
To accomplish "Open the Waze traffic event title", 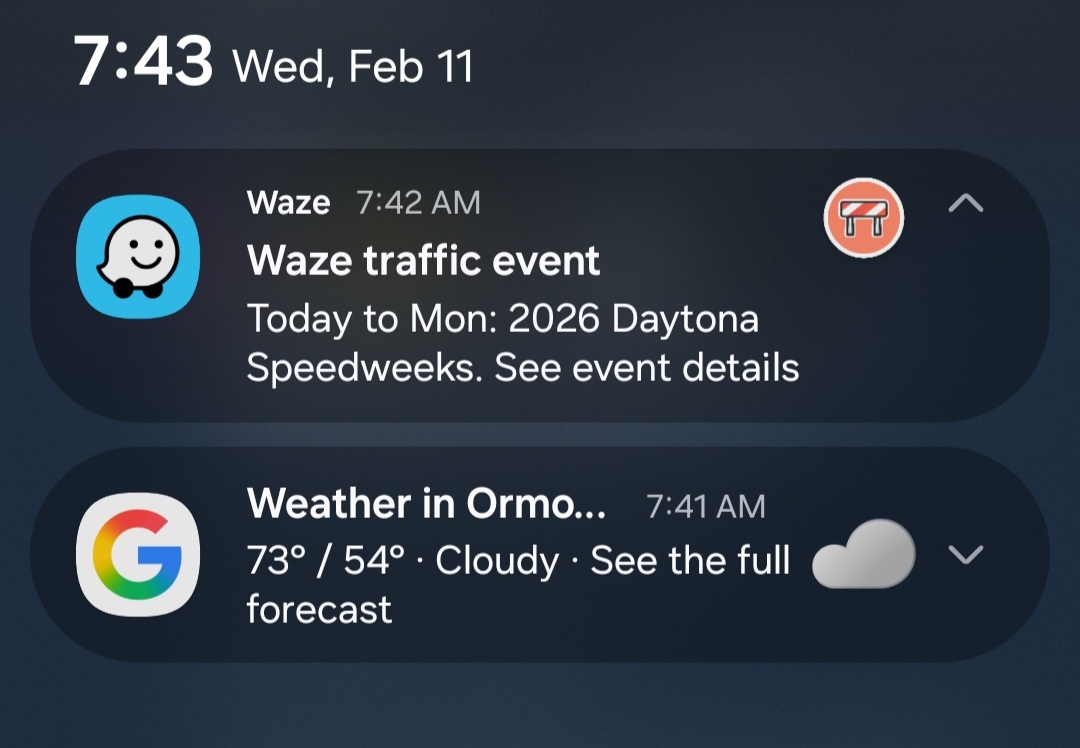I will [x=423, y=261].
